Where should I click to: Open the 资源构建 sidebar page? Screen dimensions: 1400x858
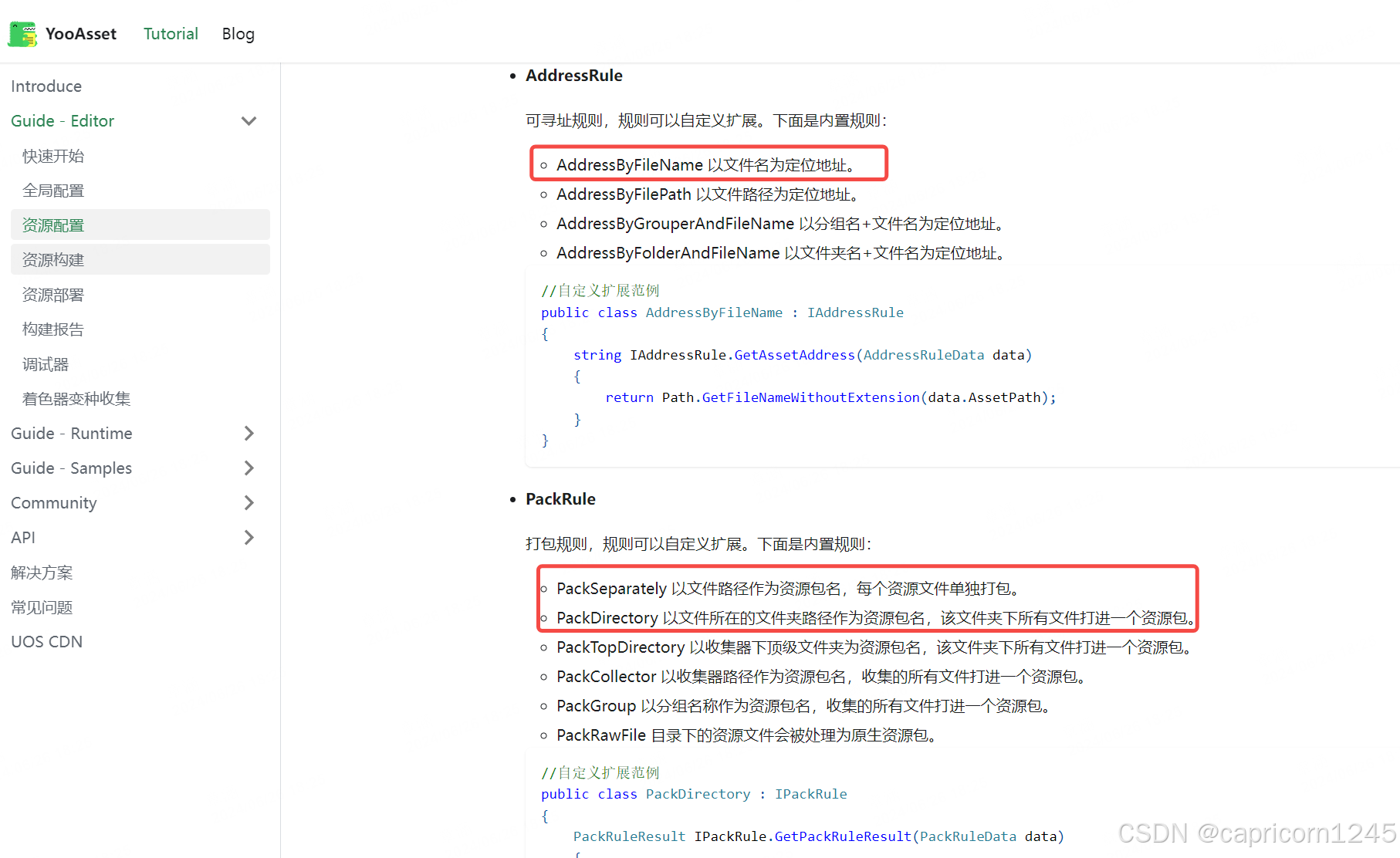140,260
